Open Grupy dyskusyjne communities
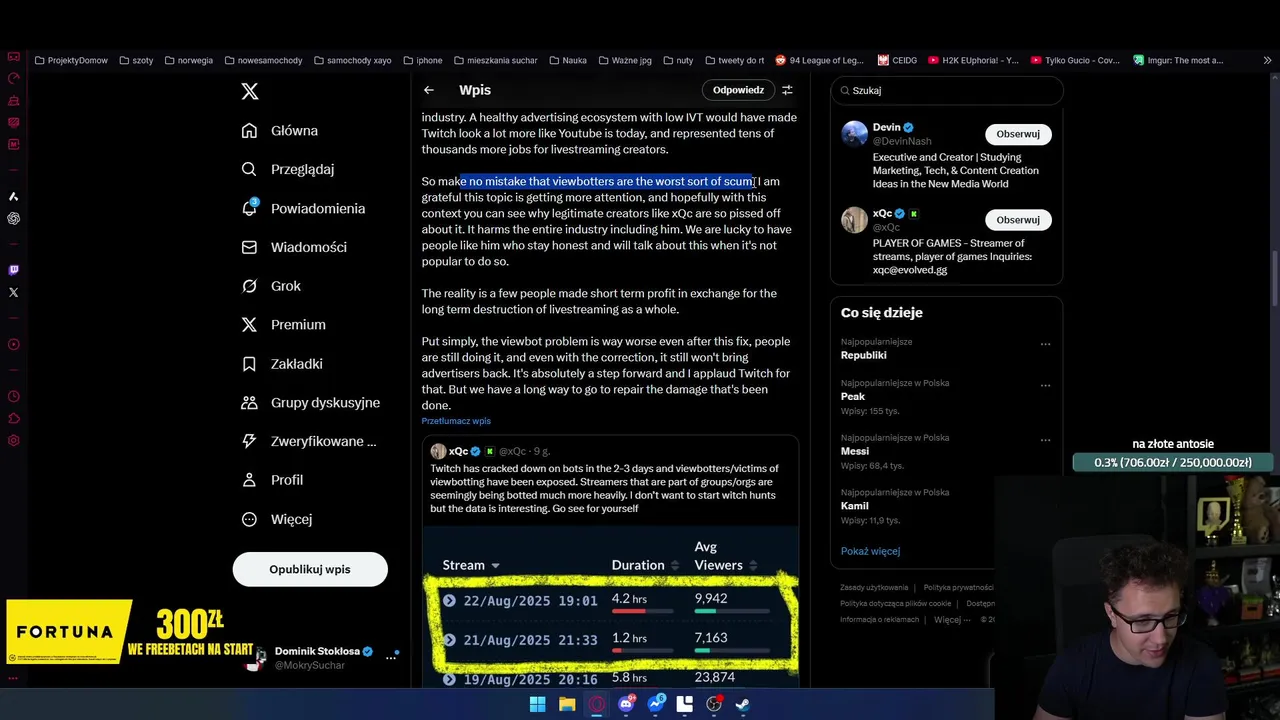Viewport: 1280px width, 720px height. [x=311, y=402]
